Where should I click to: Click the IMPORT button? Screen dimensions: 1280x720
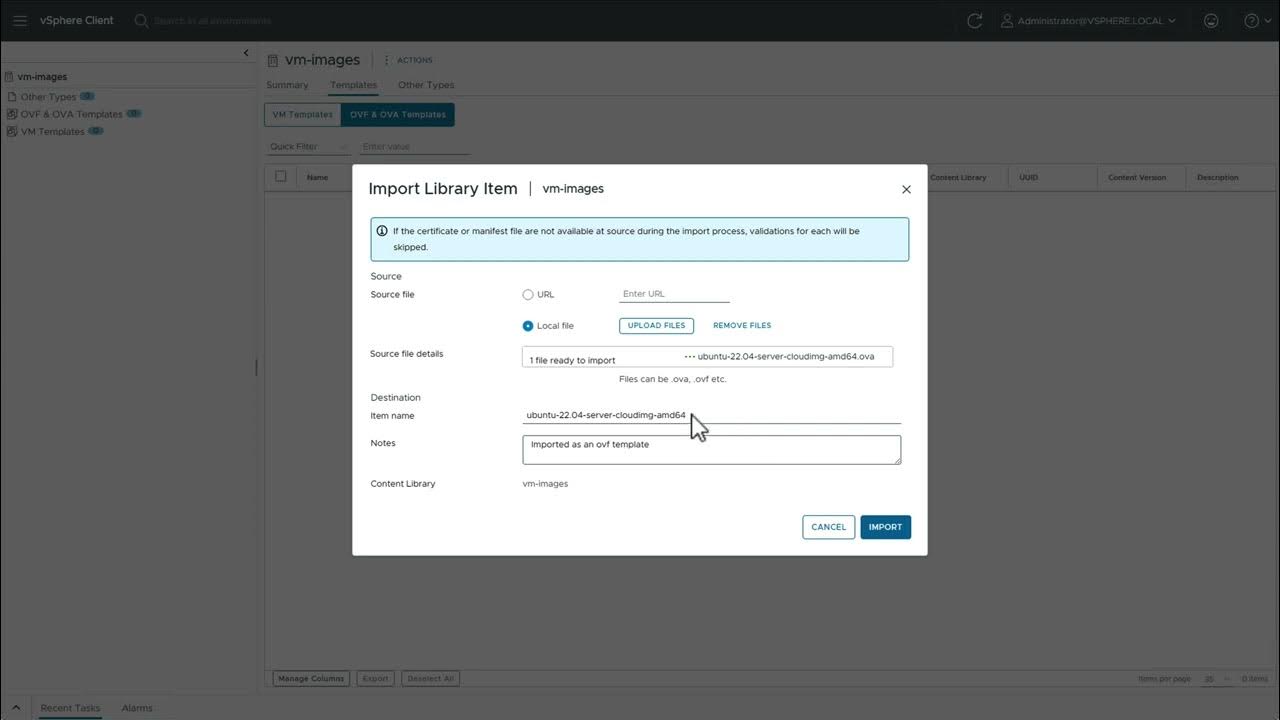pyautogui.click(x=885, y=527)
